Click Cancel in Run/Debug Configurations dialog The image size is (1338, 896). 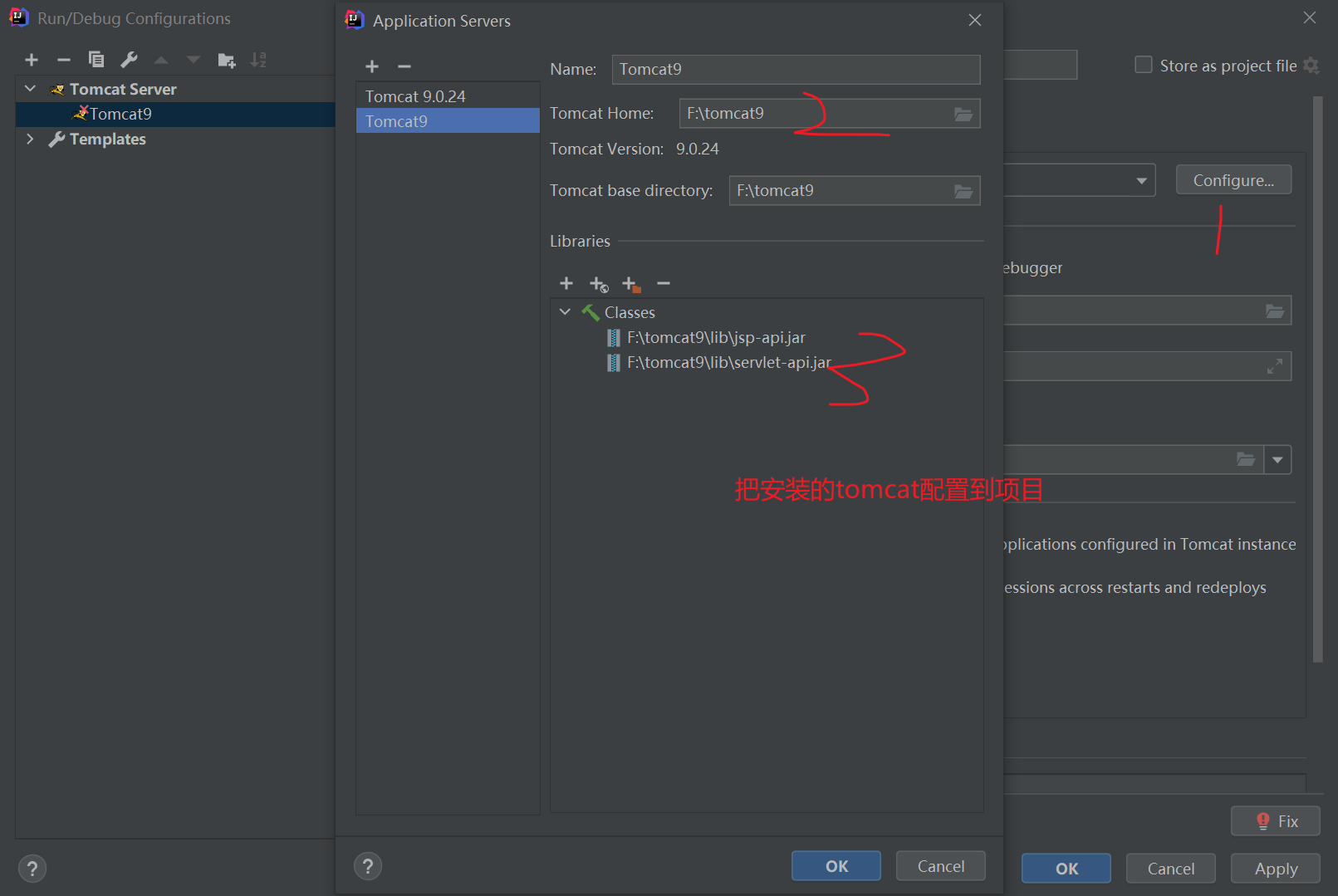click(1171, 869)
